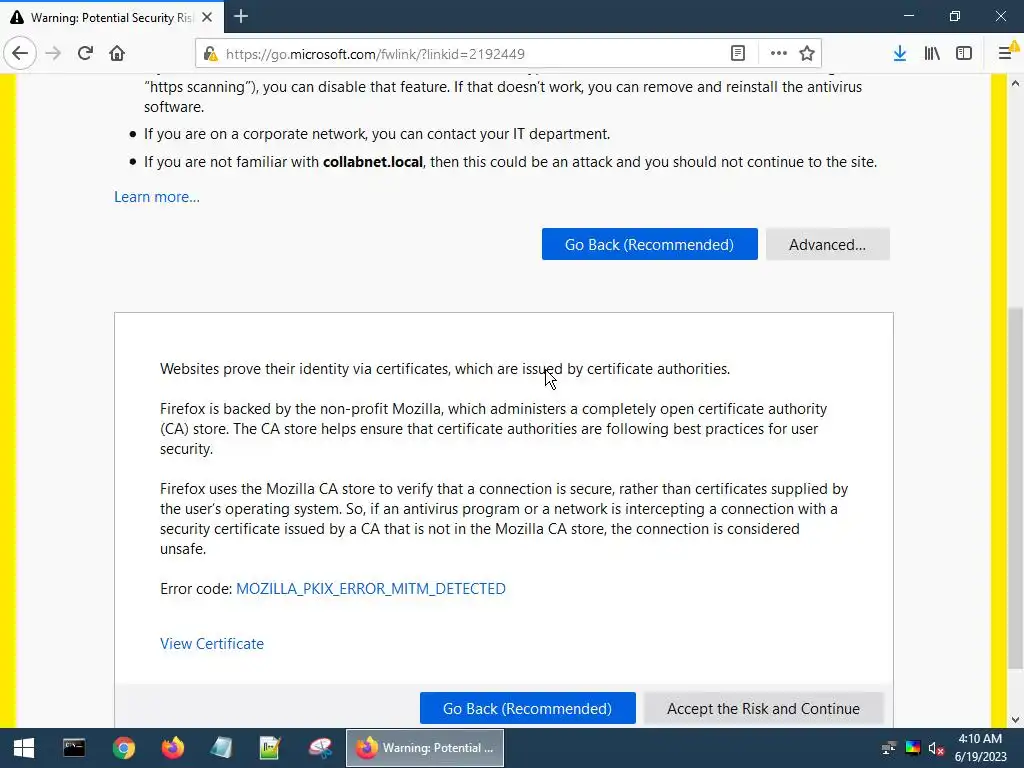Open MOZILLA_PKIX_ERROR_MITM_DETECTED error code link

coord(370,588)
